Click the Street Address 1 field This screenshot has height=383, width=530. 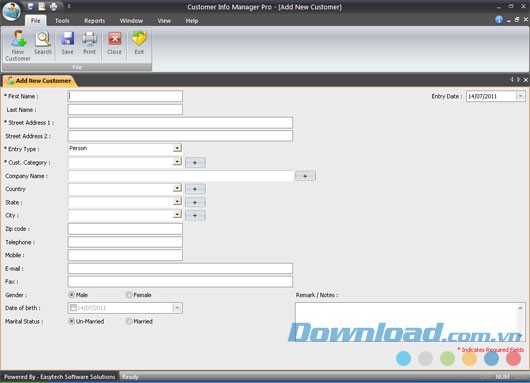tap(180, 123)
